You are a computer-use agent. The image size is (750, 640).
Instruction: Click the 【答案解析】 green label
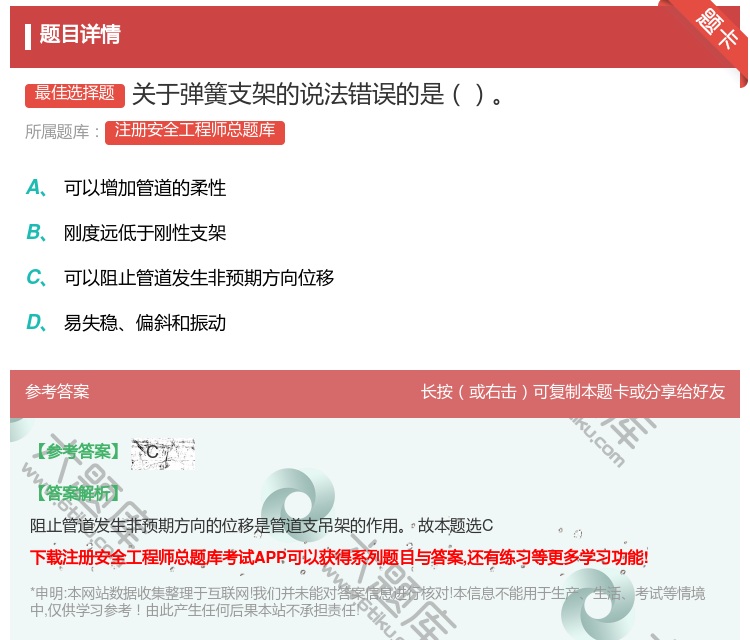(78, 493)
